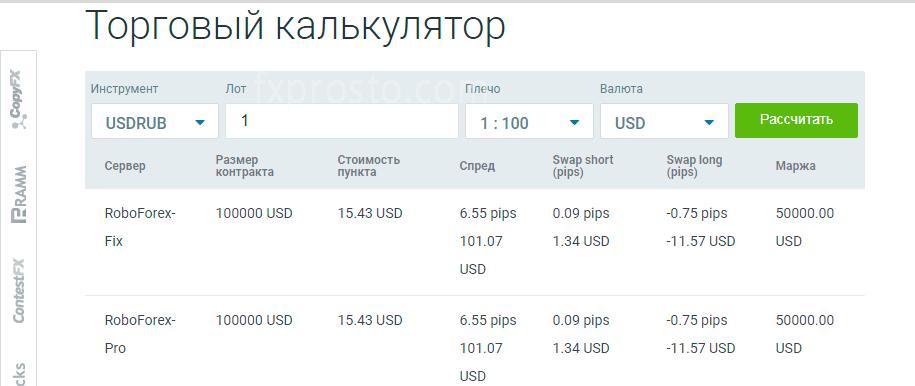915x386 pixels.
Task: Select the RoboForex-Pro server row
Action: [475, 341]
